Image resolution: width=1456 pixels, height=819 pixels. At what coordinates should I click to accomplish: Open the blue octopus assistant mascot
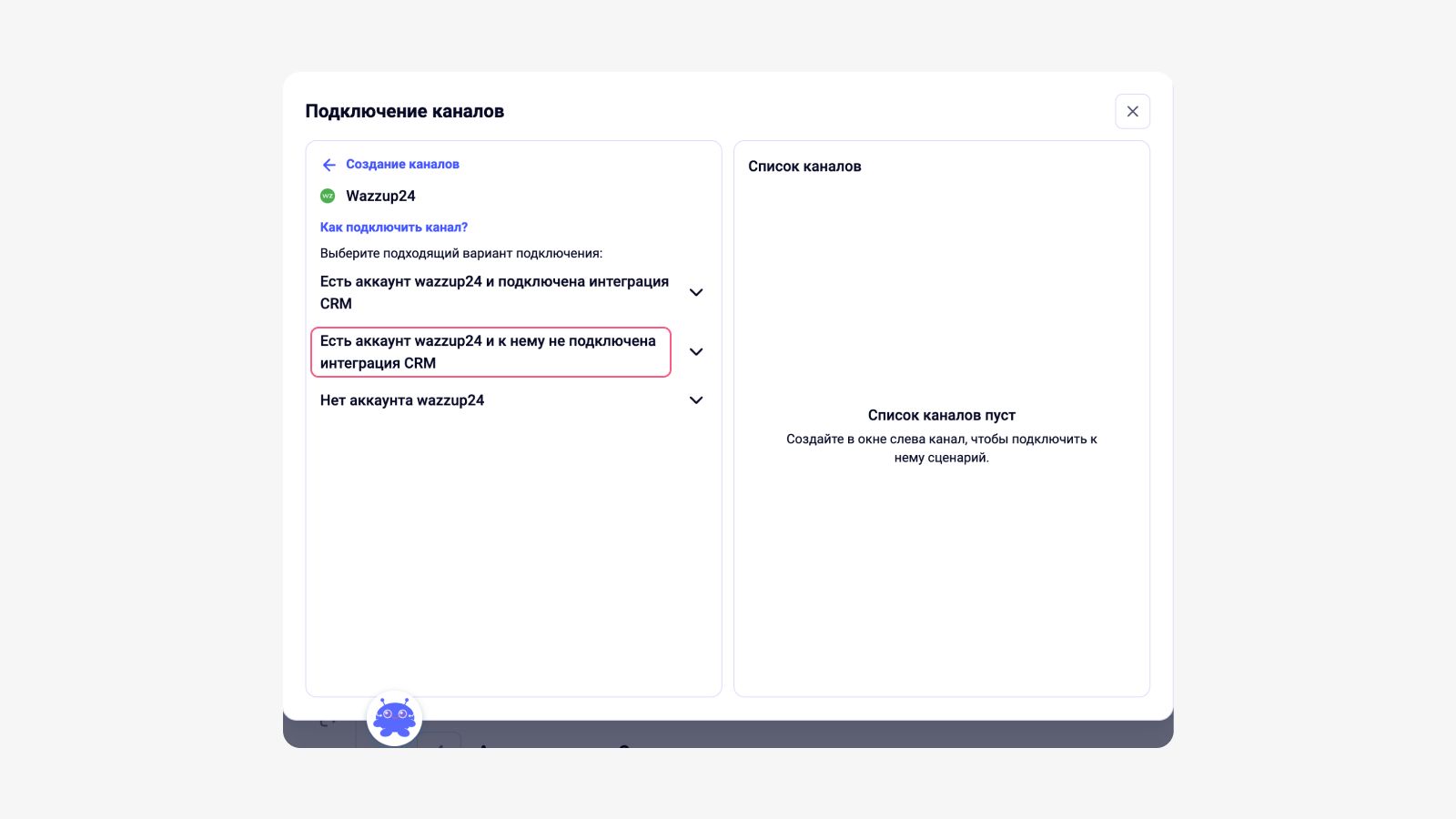[x=395, y=718]
